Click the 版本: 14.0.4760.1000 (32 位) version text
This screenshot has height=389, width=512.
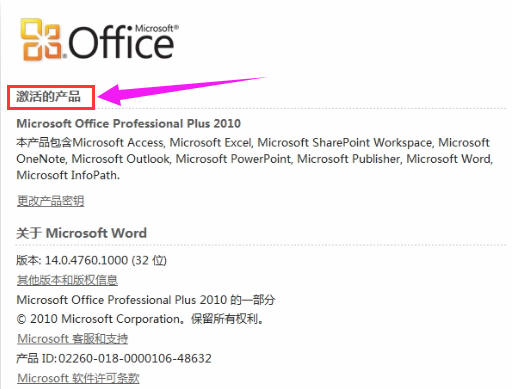[x=91, y=260]
